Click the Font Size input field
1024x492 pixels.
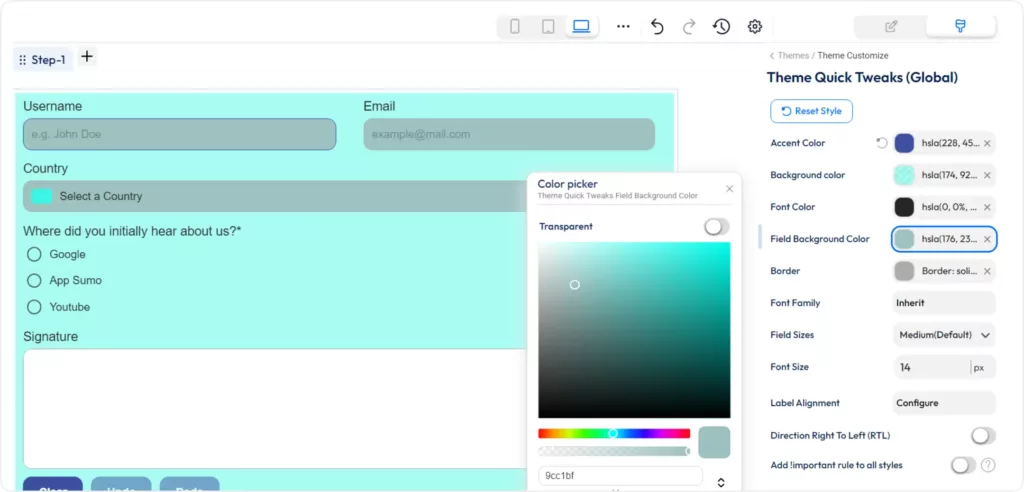pos(930,367)
